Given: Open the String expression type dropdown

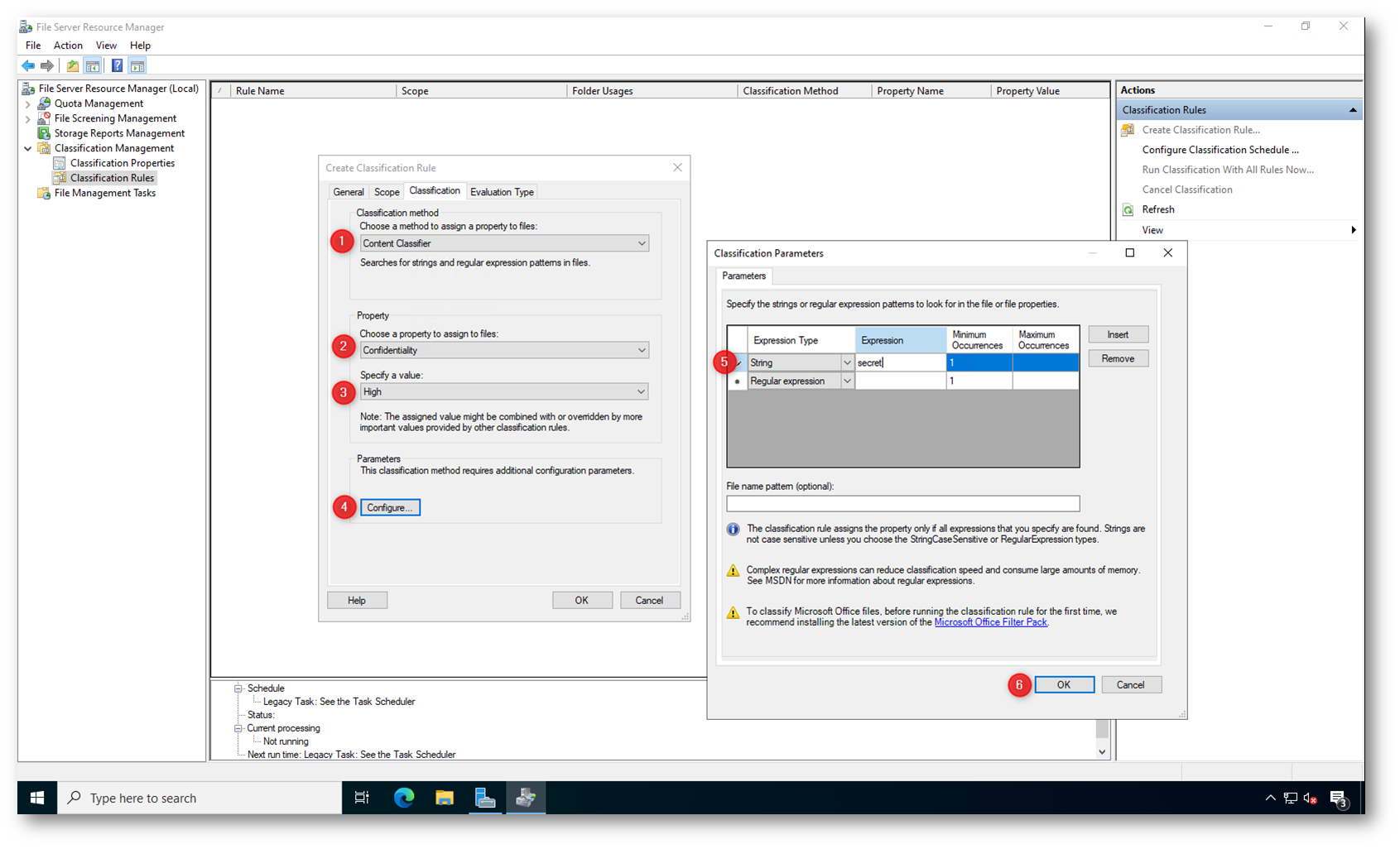Looking at the screenshot, I should pos(846,362).
